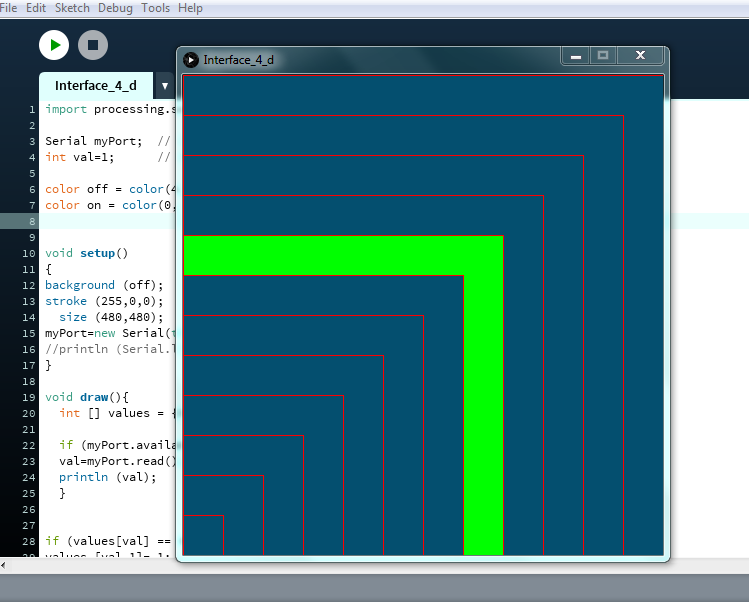The width and height of the screenshot is (749, 602).
Task: Minimize the Interface_4_d sketch window
Action: click(576, 56)
